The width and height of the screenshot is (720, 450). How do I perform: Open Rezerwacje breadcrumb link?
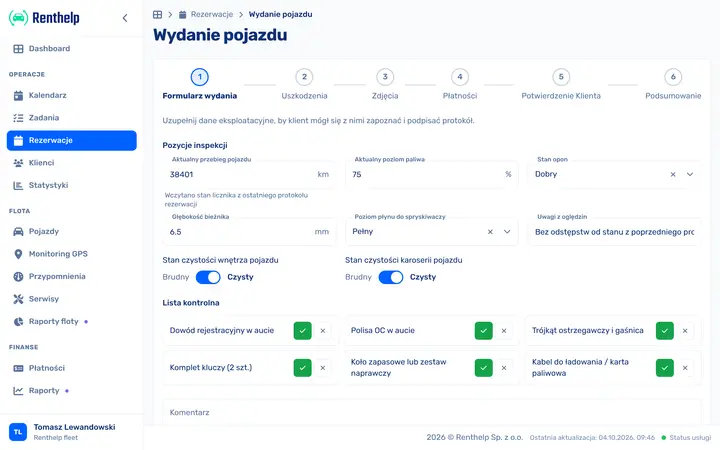[206, 15]
